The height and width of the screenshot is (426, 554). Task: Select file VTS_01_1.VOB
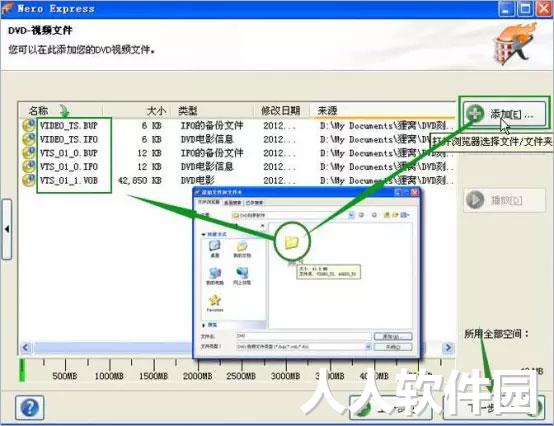coord(69,181)
